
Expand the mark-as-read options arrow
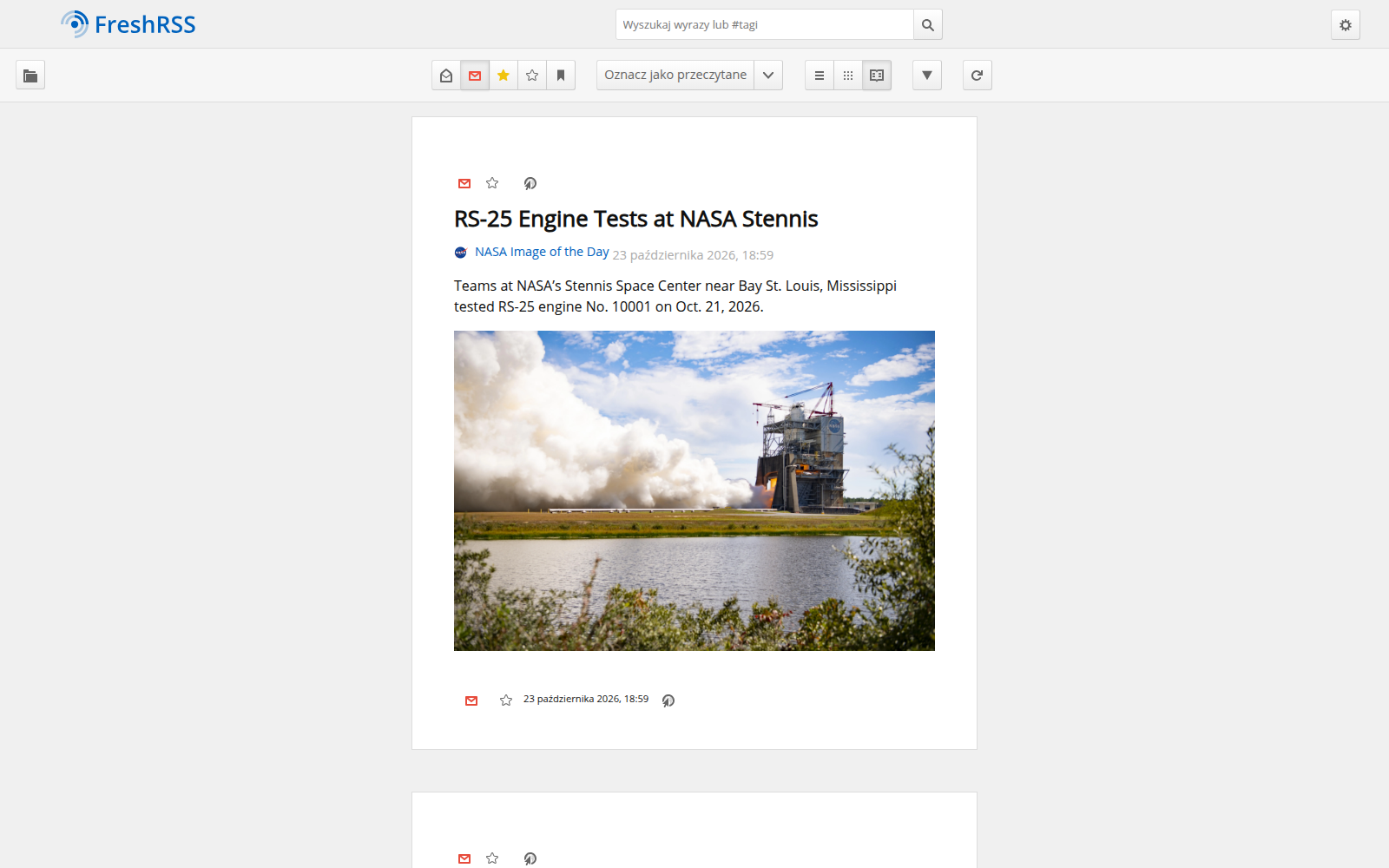(x=768, y=76)
